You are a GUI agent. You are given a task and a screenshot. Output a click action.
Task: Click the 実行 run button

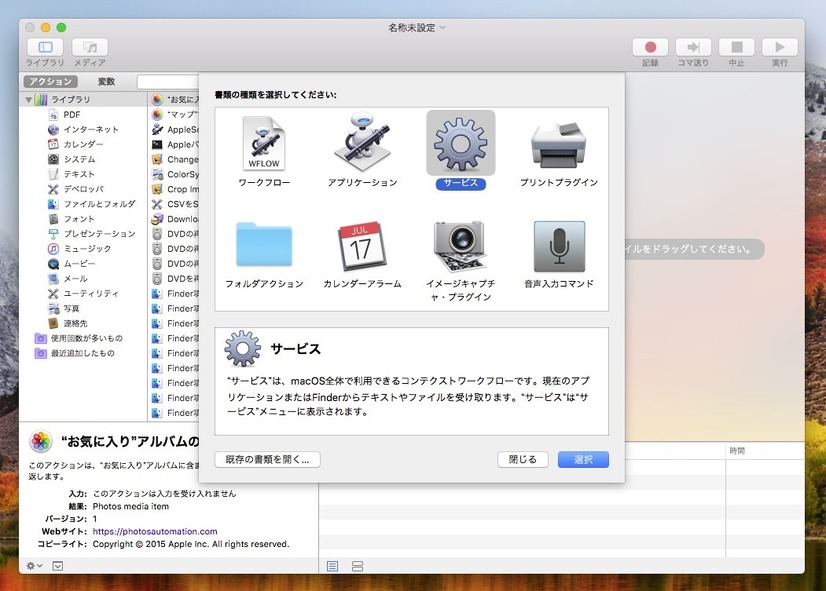pyautogui.click(x=780, y=47)
